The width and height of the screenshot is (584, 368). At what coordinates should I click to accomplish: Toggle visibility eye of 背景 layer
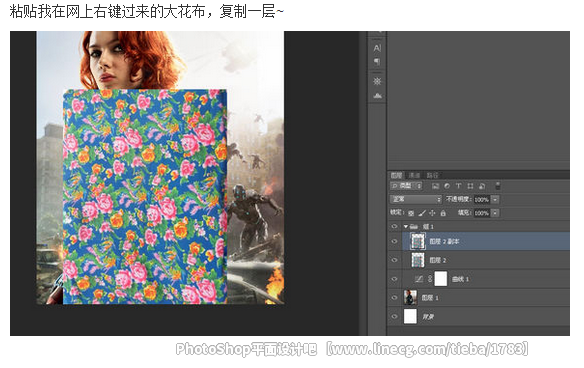[394, 317]
